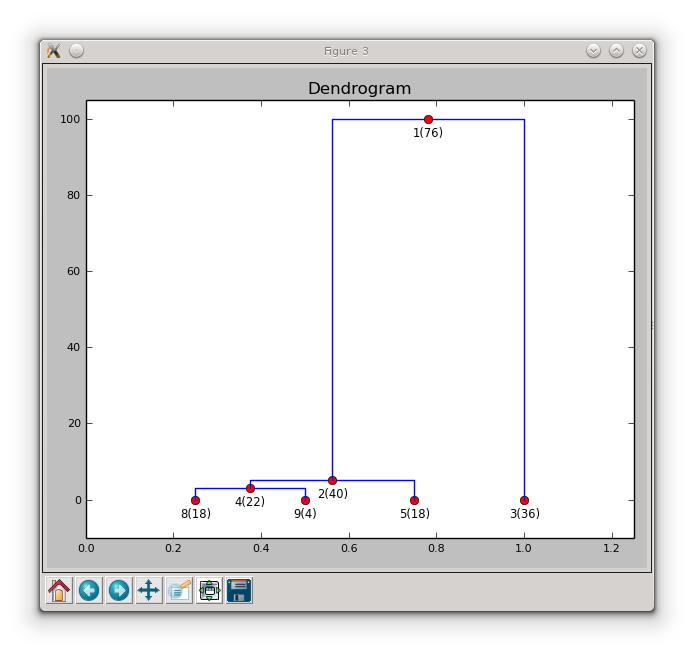Go back to the previous view arrow

point(89,590)
